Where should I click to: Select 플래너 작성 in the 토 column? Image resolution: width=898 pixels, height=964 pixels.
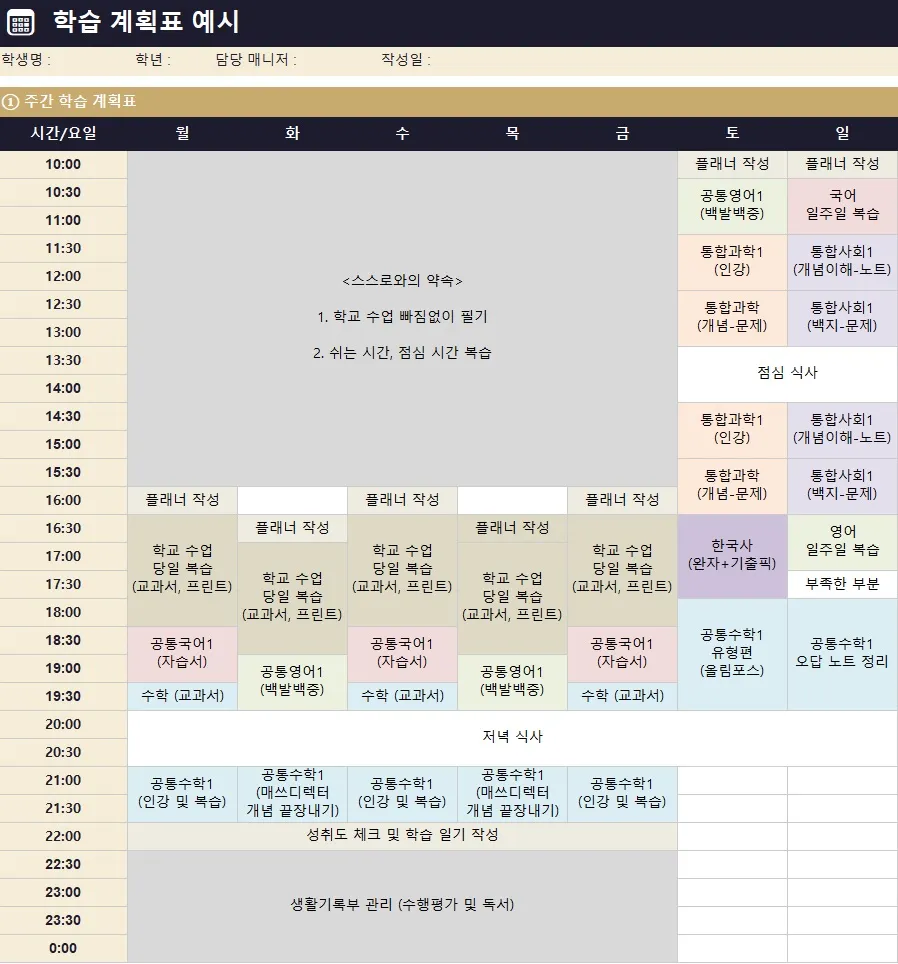coord(733,164)
